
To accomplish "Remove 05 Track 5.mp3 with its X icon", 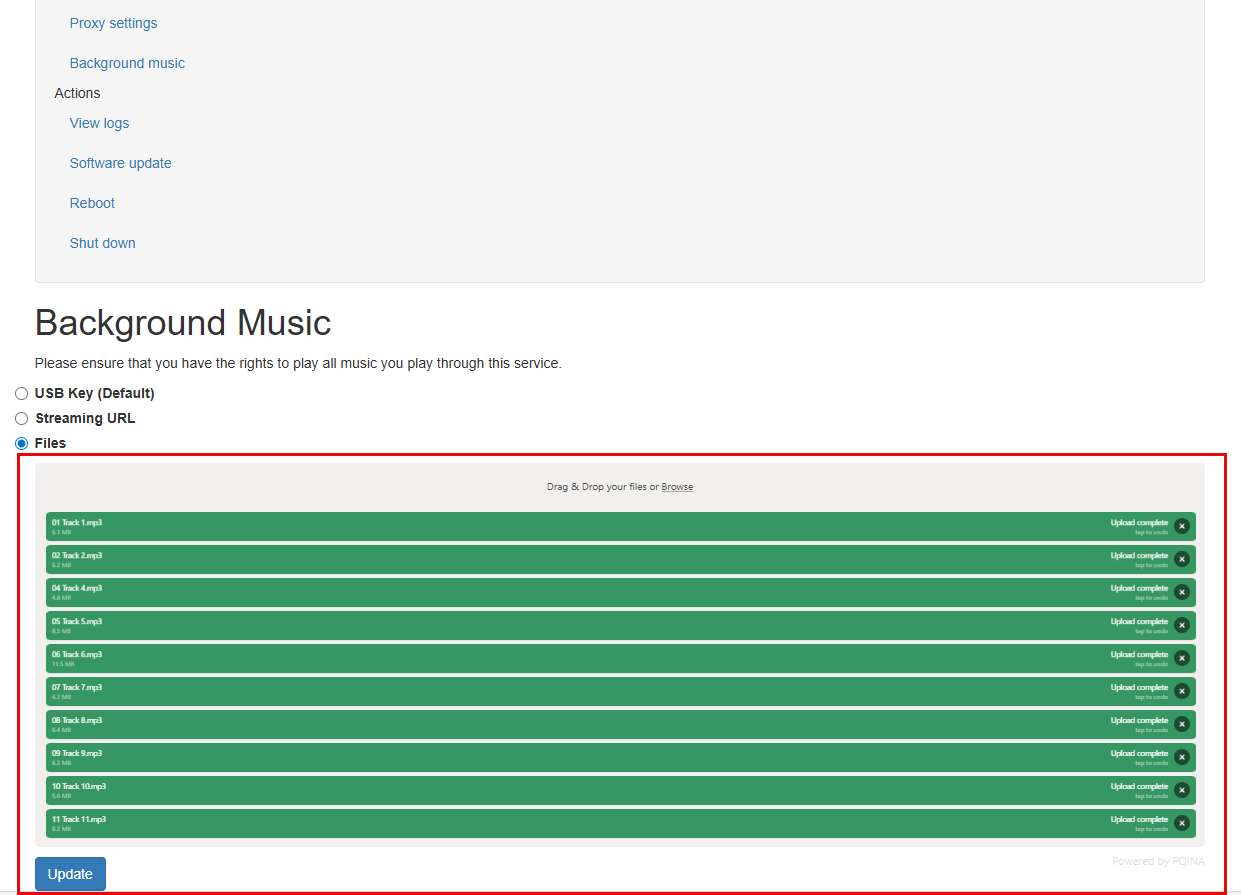I will 1181,625.
